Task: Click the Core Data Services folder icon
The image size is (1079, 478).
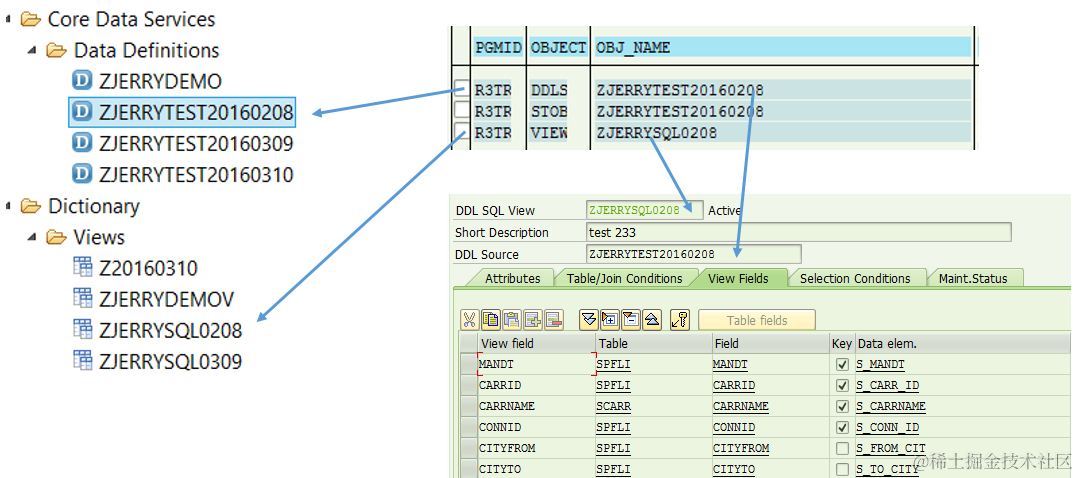Action: [31, 19]
